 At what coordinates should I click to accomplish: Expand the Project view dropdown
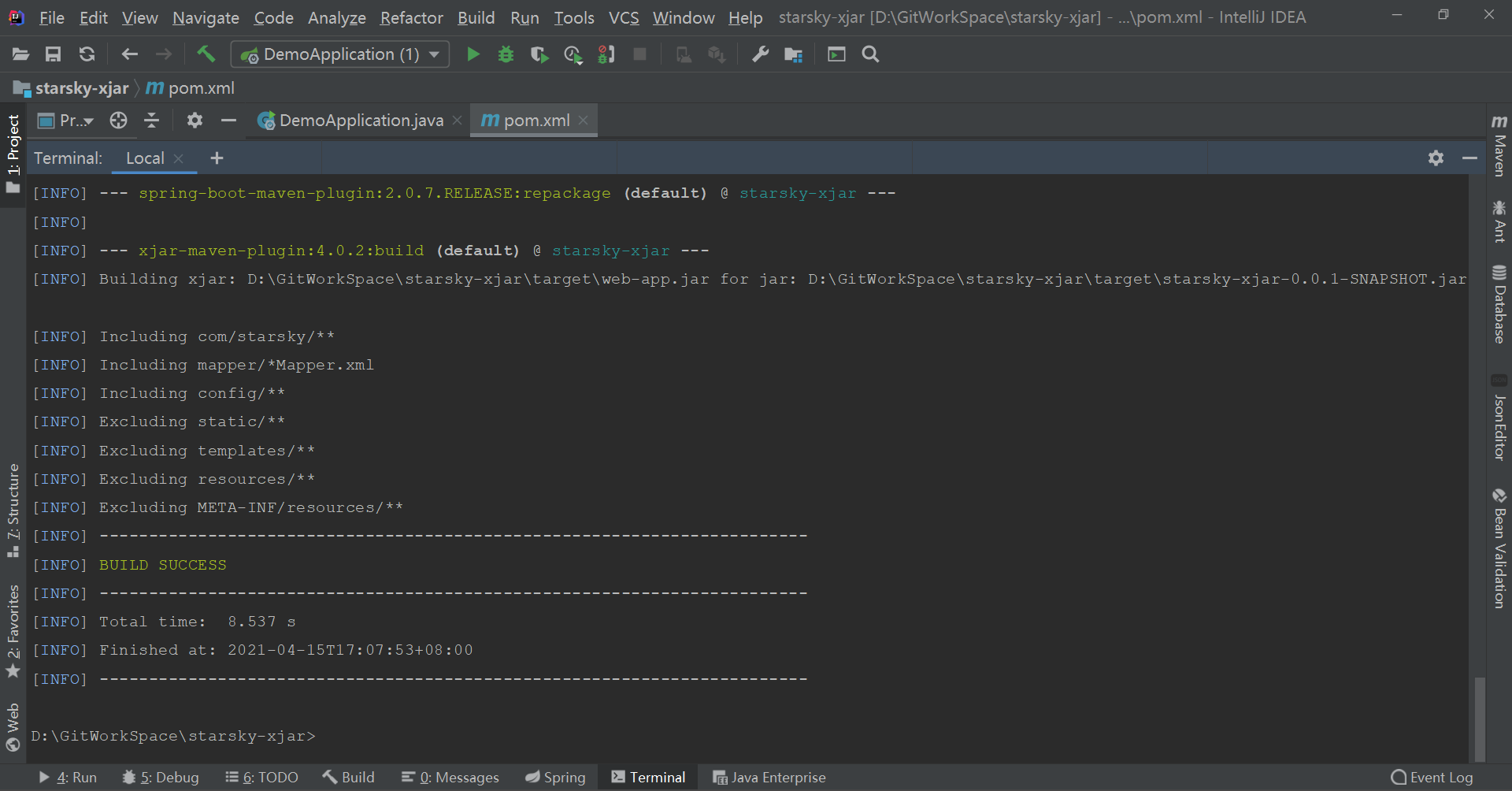click(66, 121)
